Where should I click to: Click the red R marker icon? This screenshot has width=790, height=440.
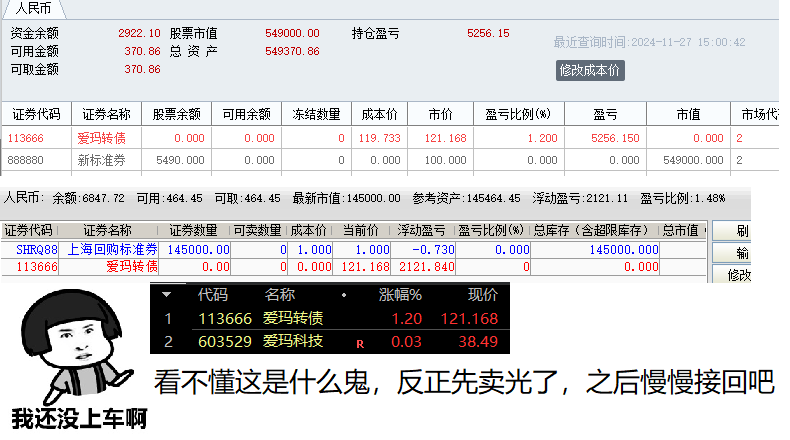point(360,344)
